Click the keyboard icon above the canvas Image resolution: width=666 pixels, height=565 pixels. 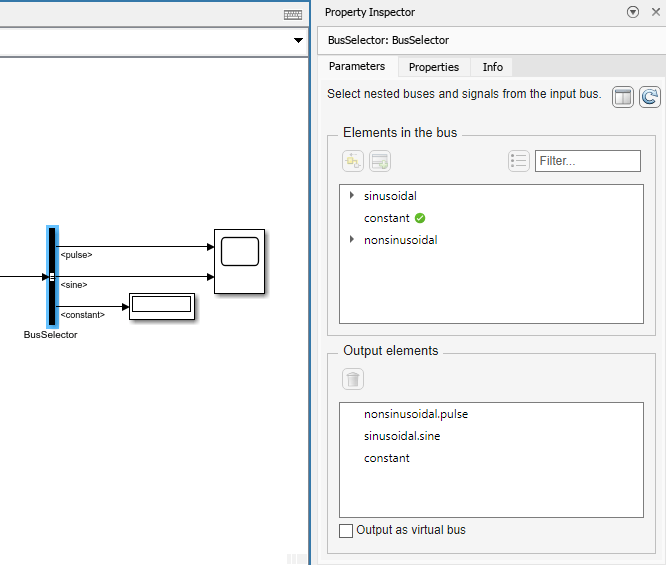(x=293, y=15)
